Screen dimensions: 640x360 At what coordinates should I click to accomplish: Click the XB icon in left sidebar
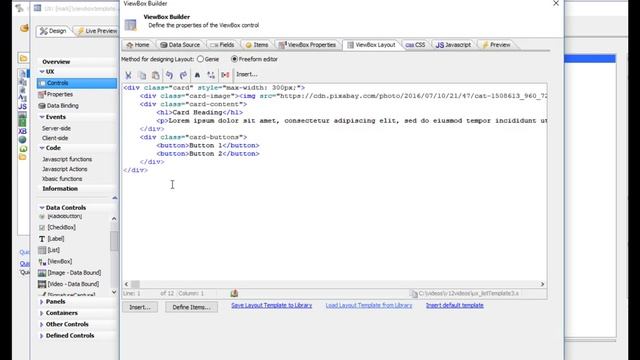pos(22,131)
